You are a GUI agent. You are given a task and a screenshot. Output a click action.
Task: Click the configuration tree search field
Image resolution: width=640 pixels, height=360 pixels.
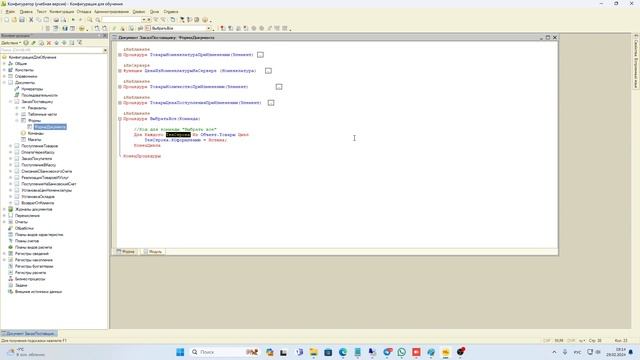51,50
